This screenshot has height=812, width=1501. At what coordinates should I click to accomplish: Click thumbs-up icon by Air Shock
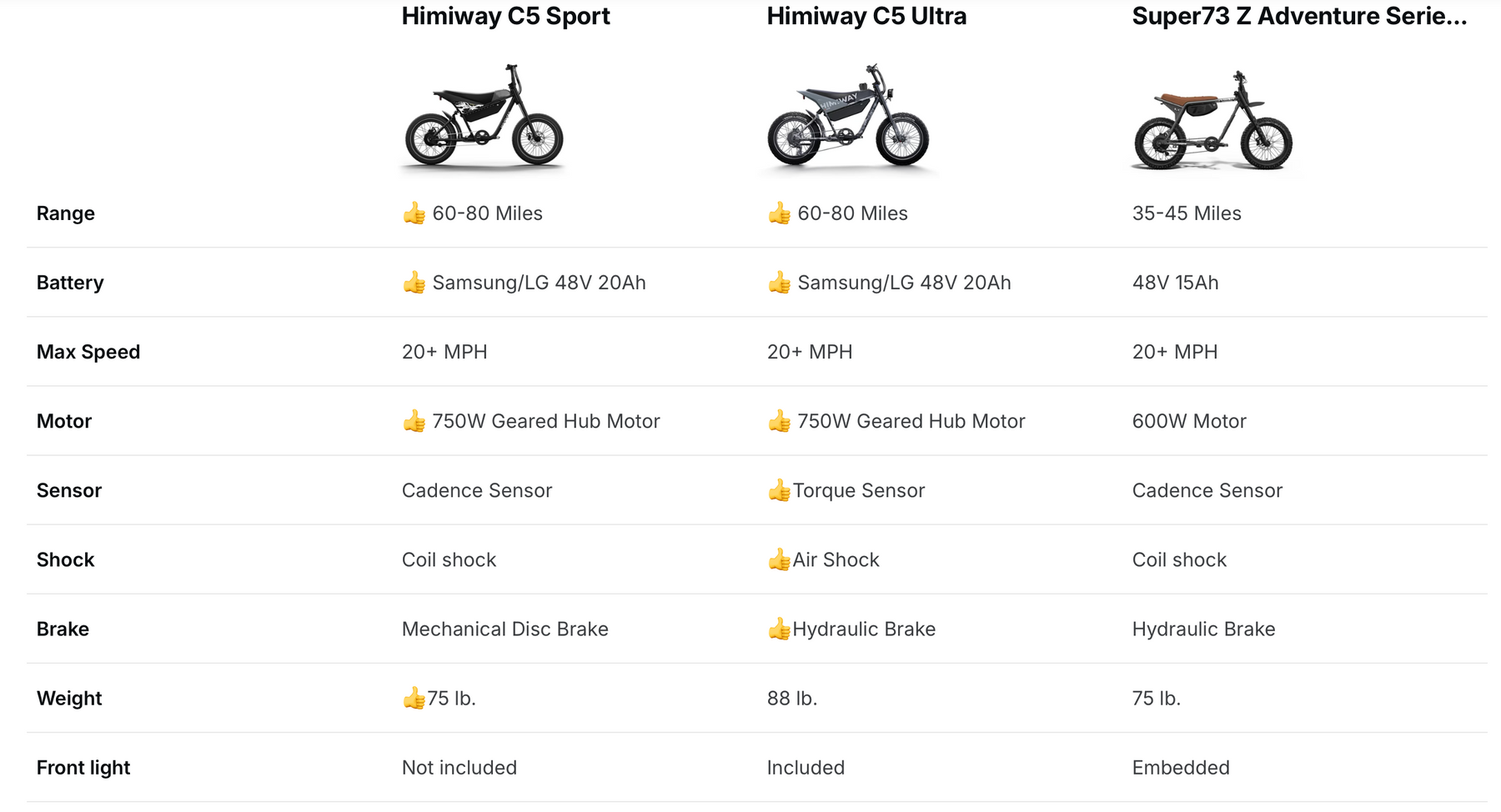pyautogui.click(x=779, y=559)
